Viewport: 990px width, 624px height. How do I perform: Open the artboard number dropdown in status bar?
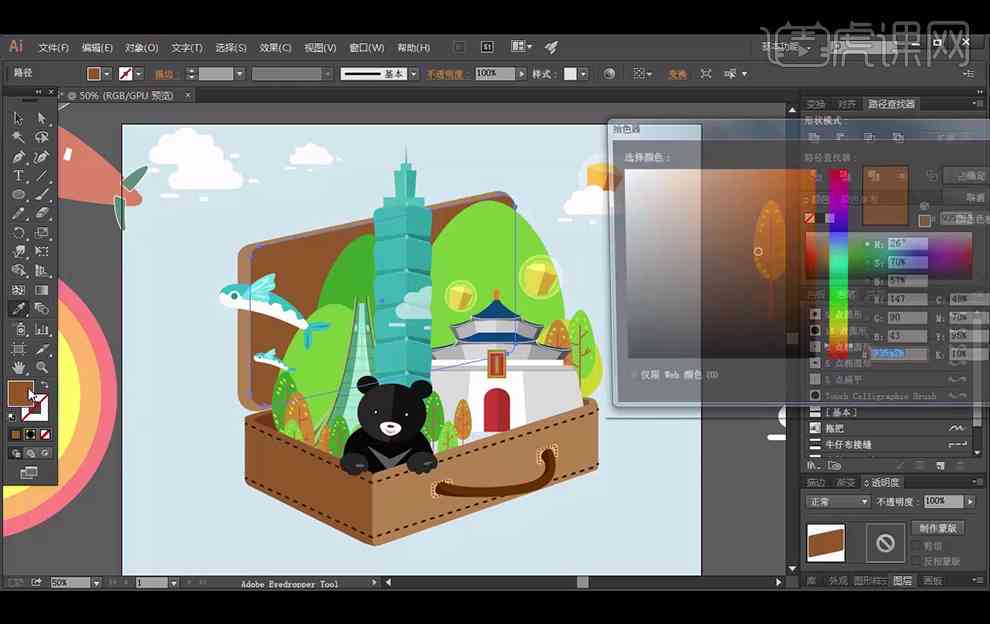174,583
